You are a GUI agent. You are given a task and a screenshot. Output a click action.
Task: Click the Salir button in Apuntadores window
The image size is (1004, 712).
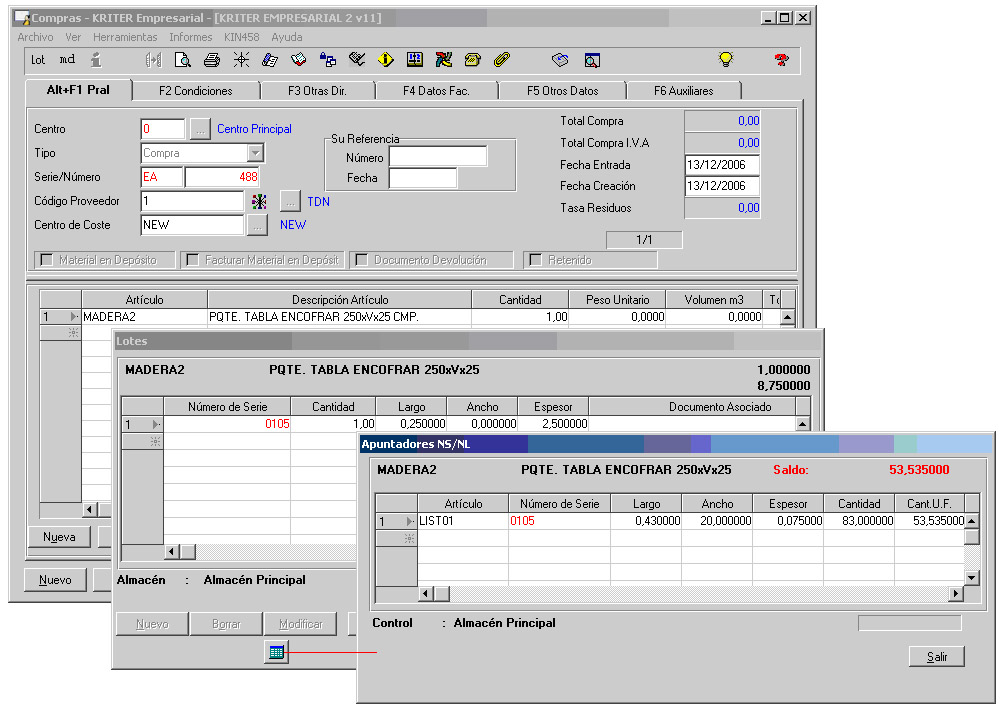pos(936,656)
